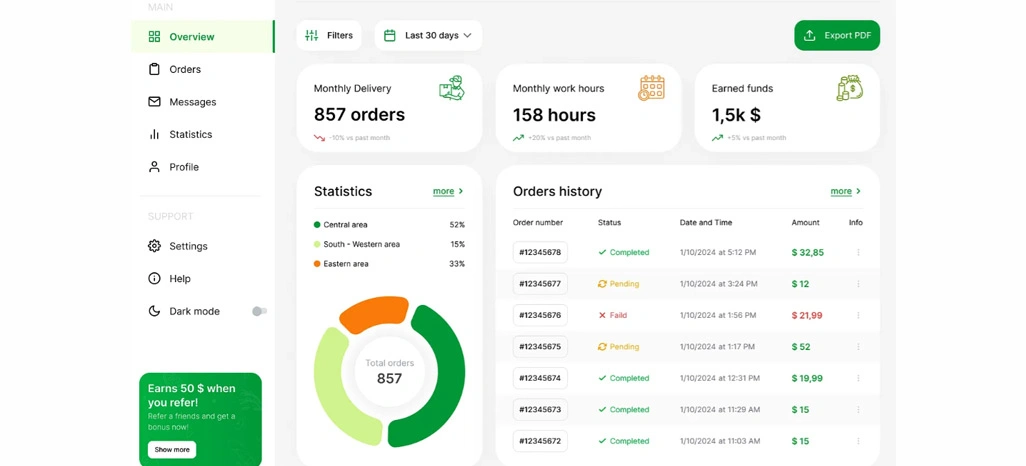
Task: Click the Statistics more link
Action: pyautogui.click(x=444, y=191)
